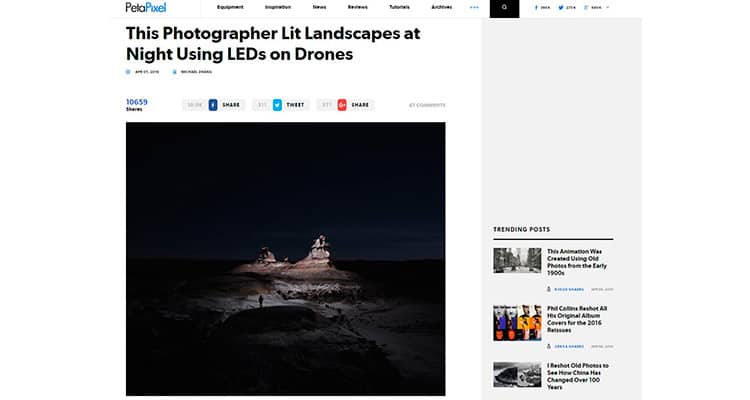Expand the three-dots more menu in navbar
750x400 pixels.
click(474, 7)
